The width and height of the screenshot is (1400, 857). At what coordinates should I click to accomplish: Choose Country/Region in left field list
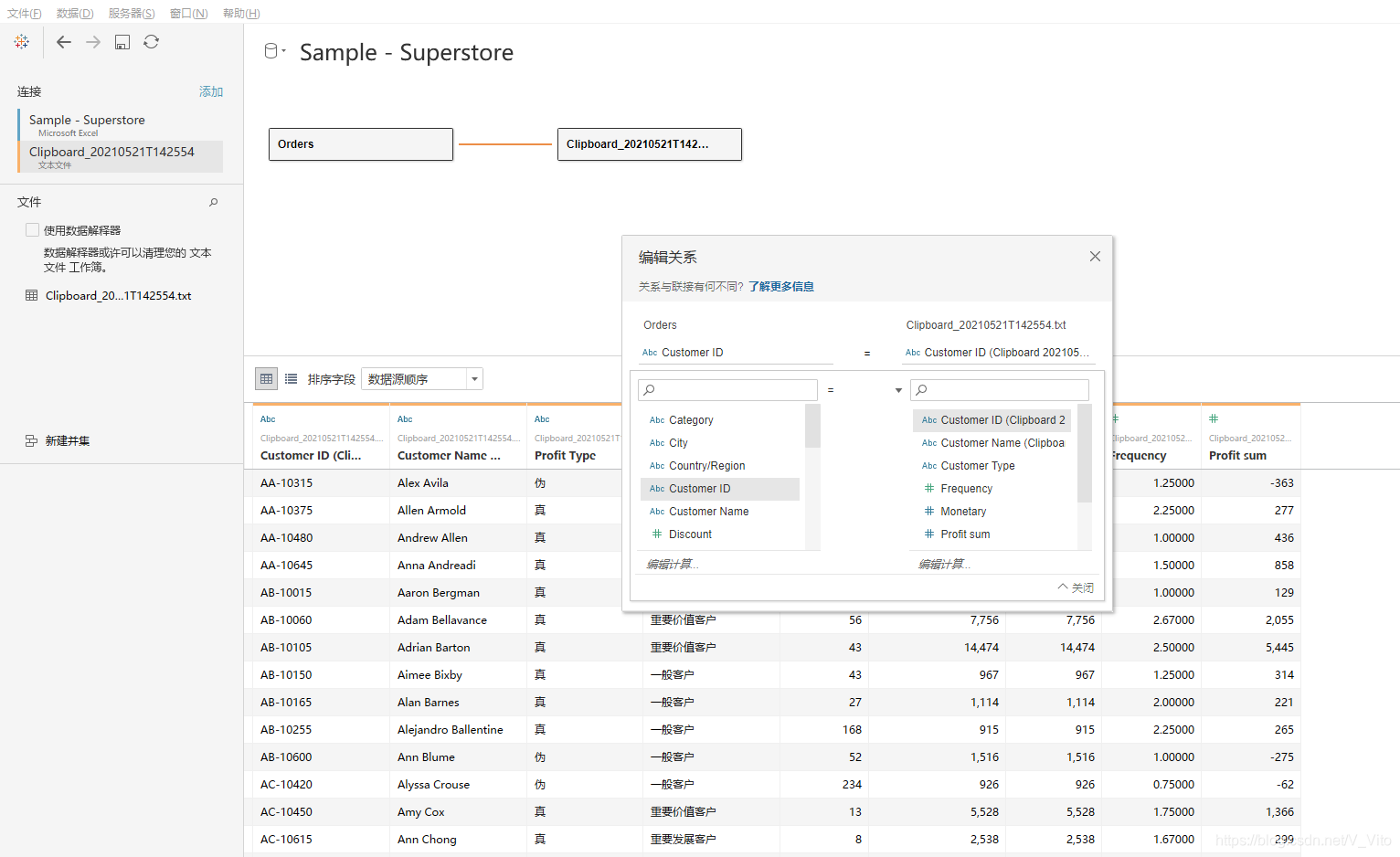coord(720,466)
